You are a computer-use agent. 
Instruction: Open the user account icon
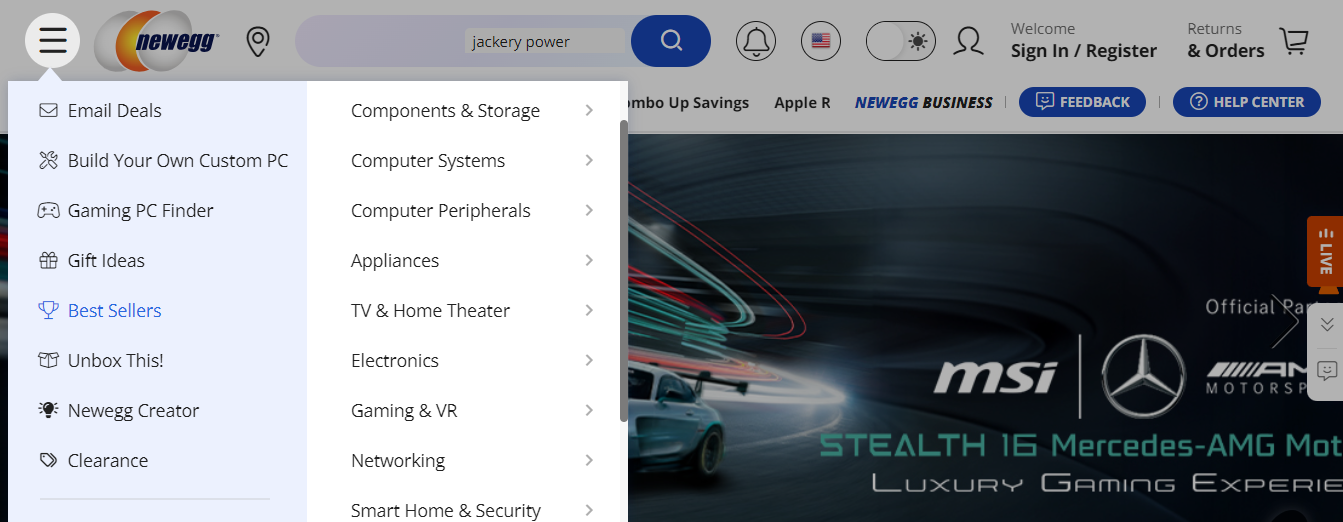coord(968,41)
